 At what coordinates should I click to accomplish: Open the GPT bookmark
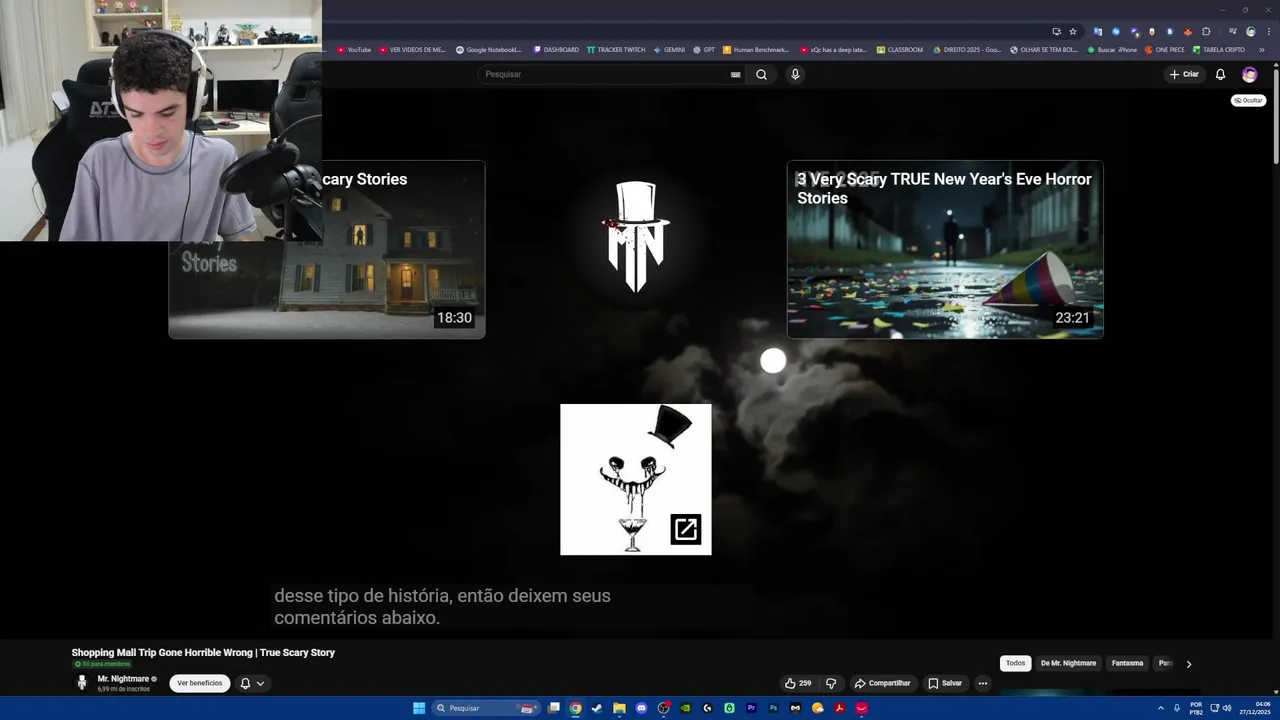click(704, 49)
